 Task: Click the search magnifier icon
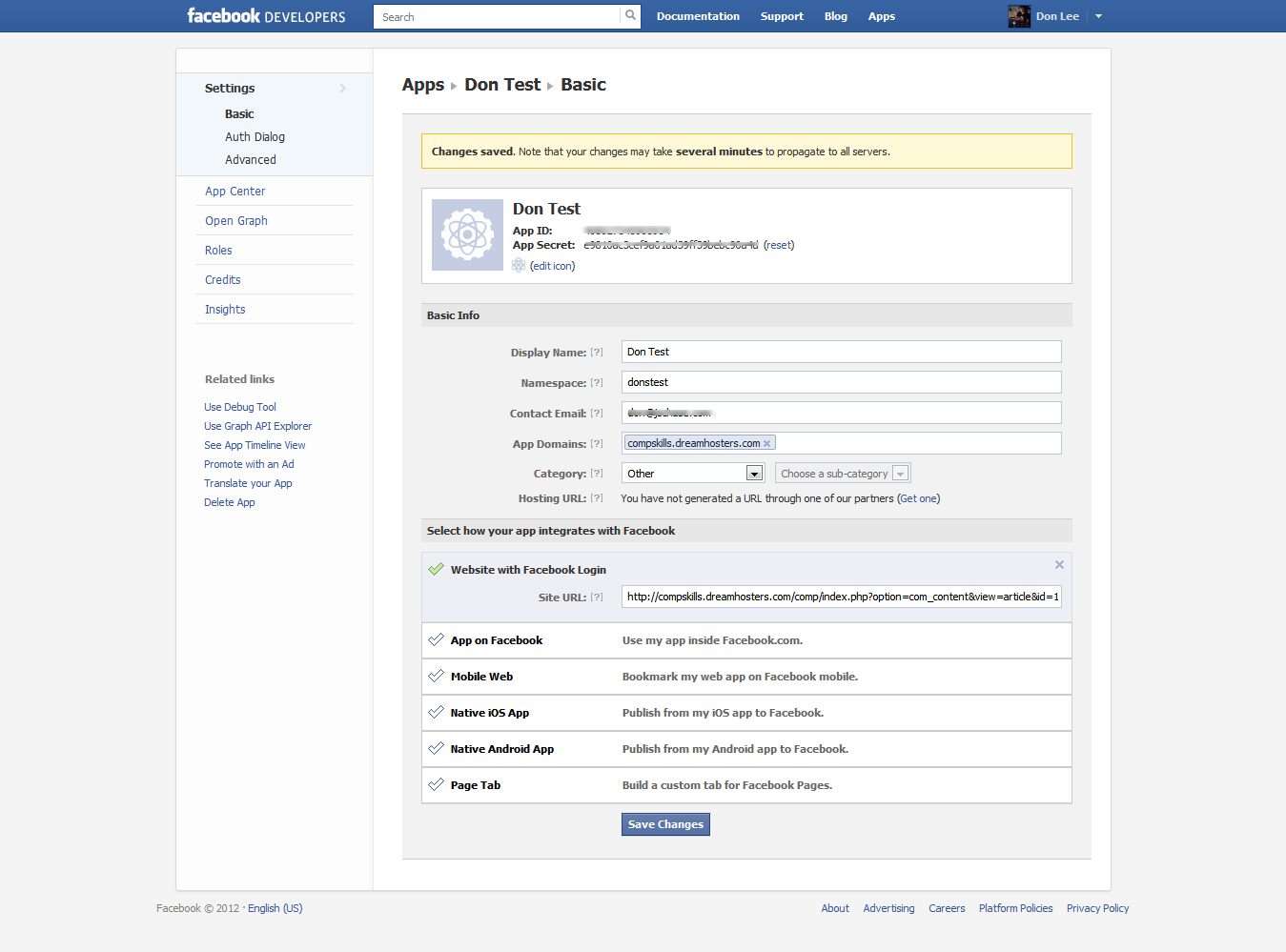[x=630, y=16]
